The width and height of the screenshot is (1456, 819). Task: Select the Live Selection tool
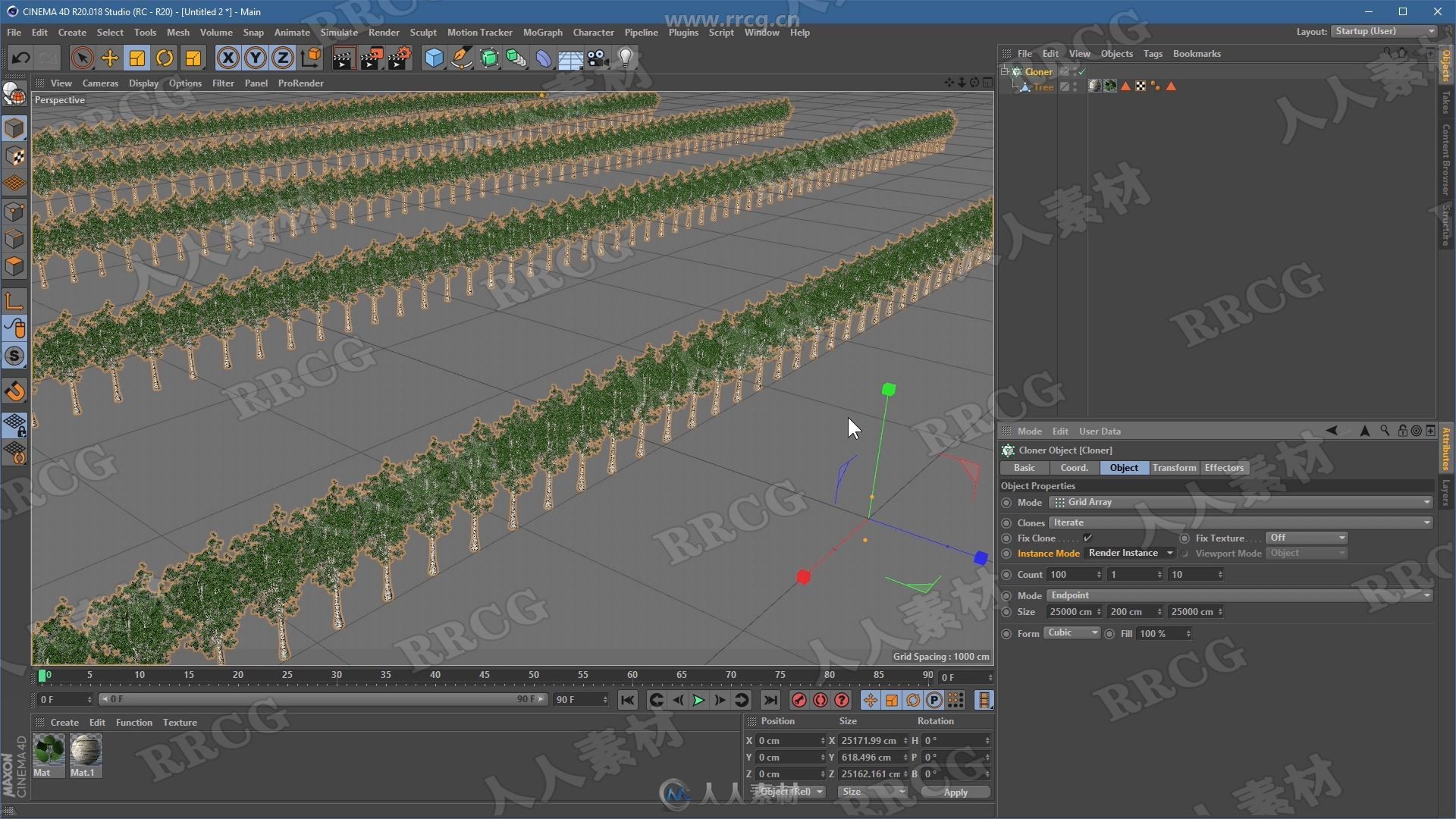click(82, 58)
